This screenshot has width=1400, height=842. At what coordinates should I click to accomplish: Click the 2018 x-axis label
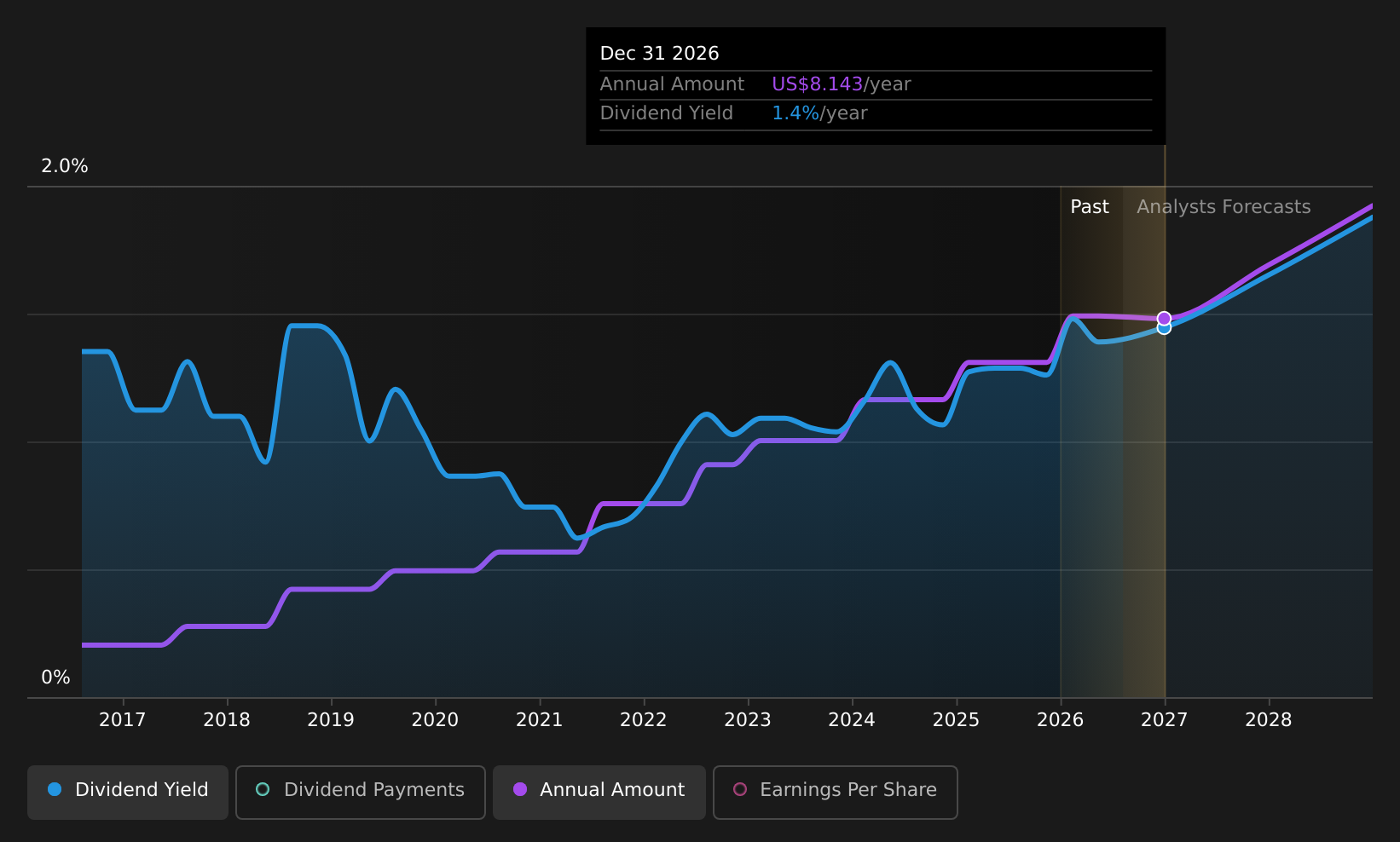coord(227,720)
